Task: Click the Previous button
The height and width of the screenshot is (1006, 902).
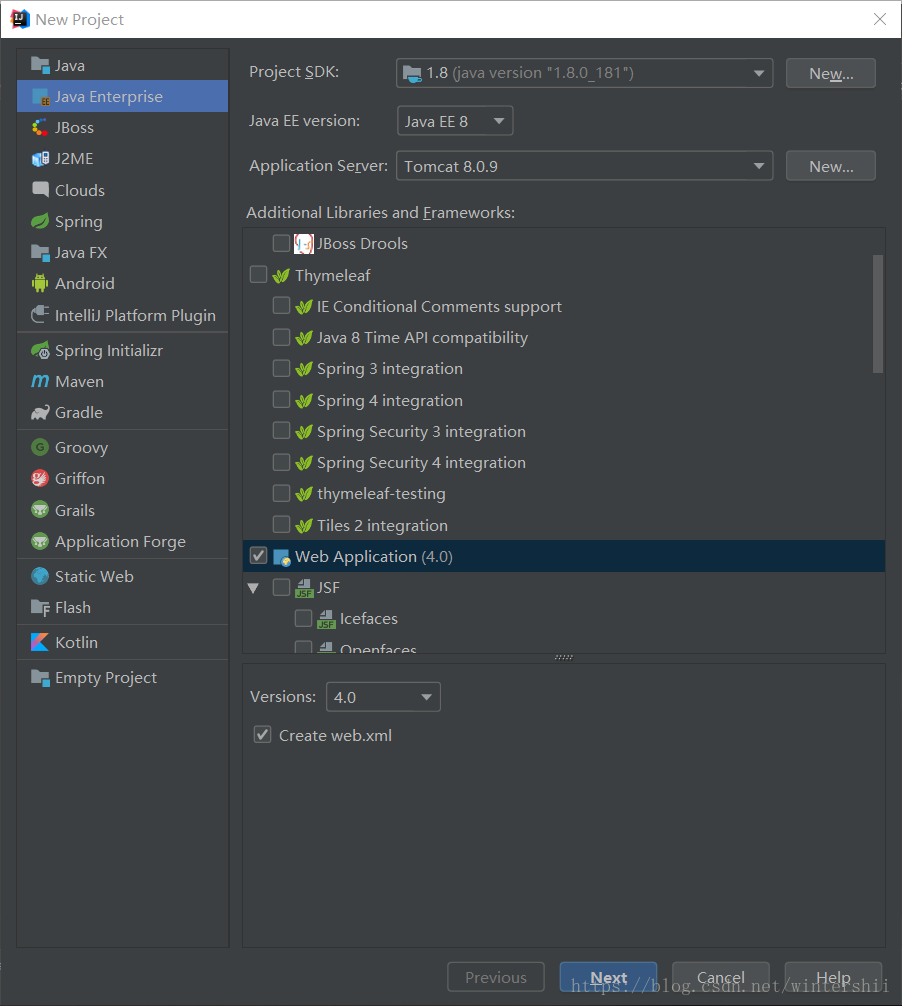Action: point(496,977)
